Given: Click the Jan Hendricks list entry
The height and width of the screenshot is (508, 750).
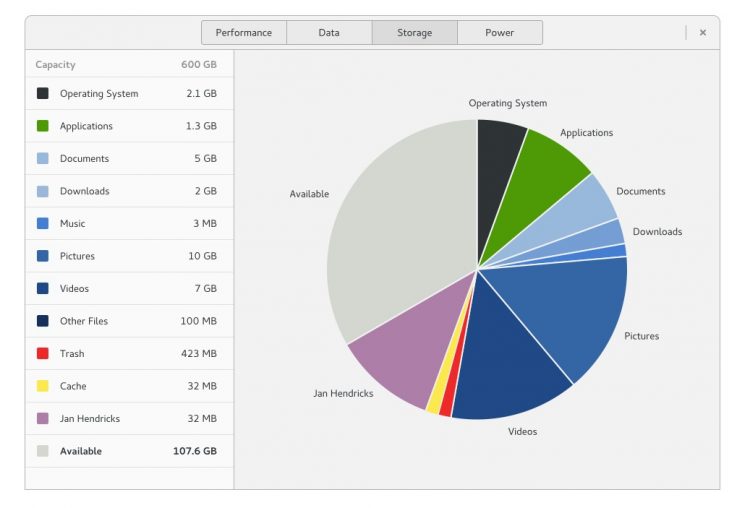Looking at the screenshot, I should [128, 419].
